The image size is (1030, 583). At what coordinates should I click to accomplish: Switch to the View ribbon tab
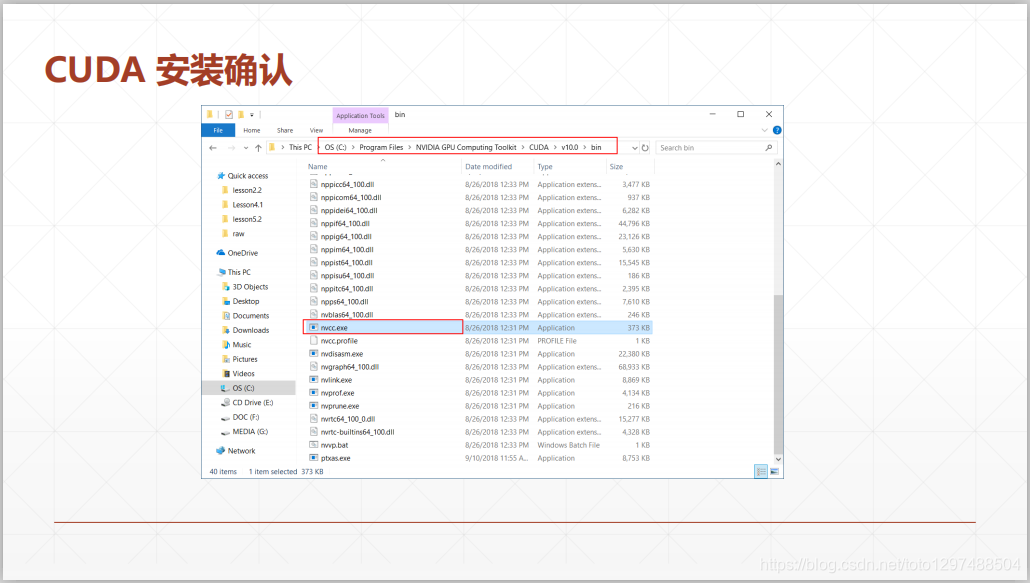[317, 130]
